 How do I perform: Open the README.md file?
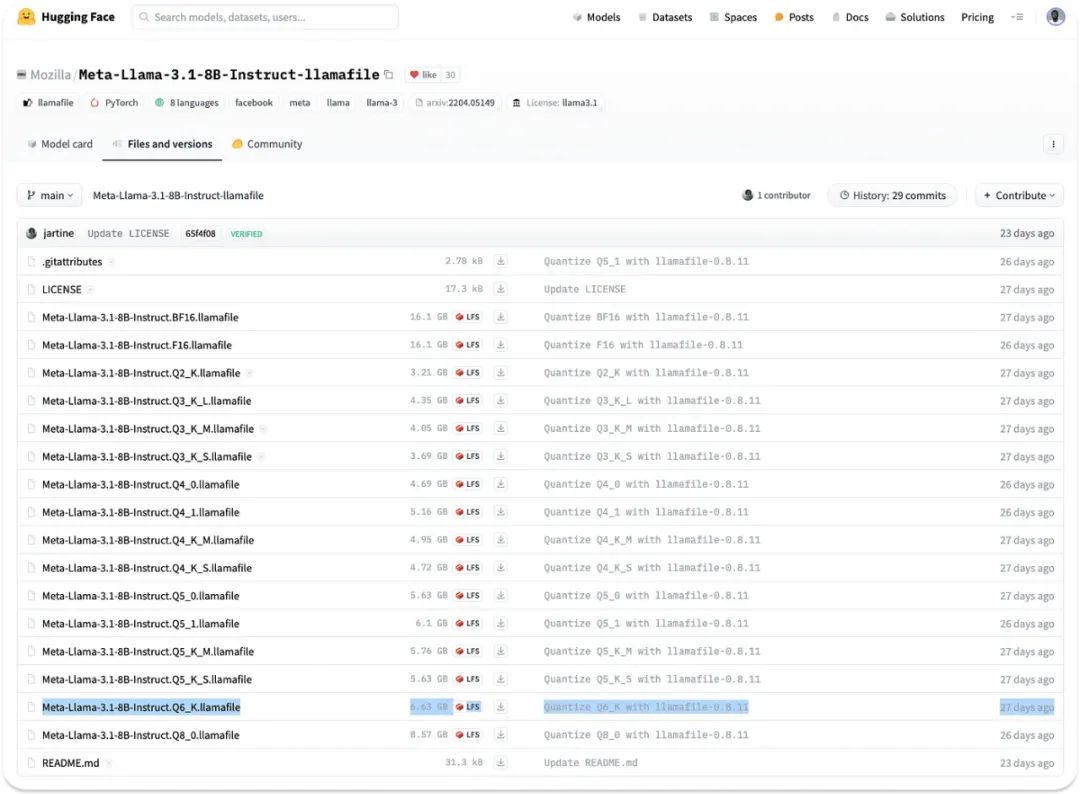pos(70,763)
